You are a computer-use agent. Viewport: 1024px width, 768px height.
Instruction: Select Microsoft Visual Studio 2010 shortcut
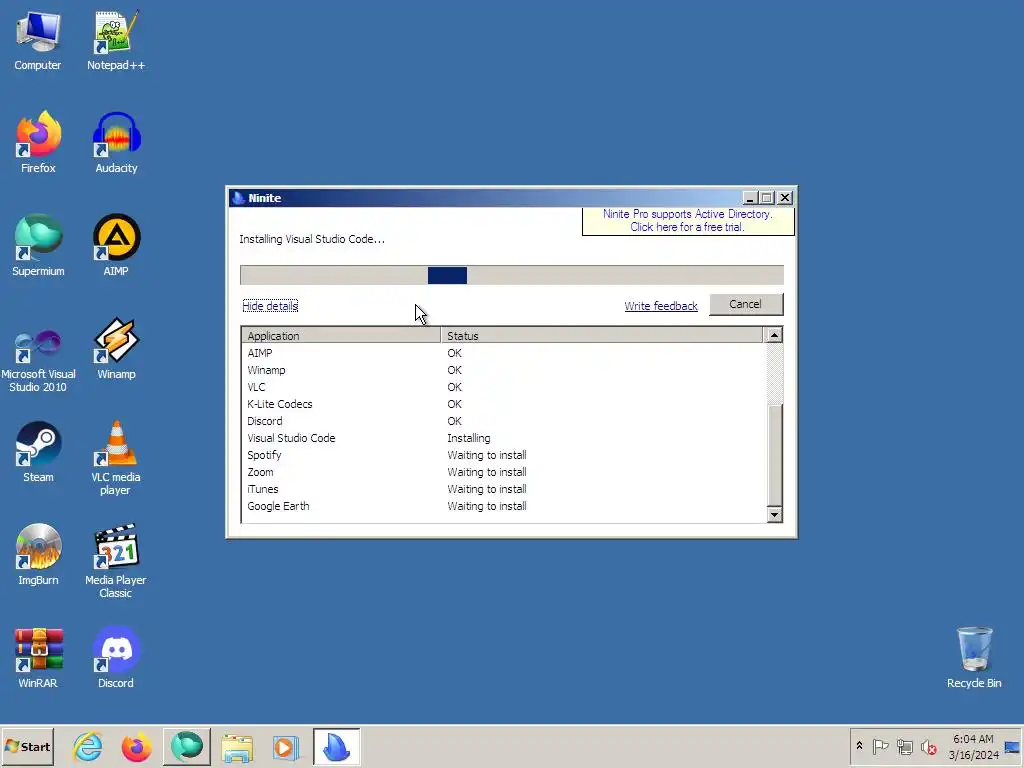click(38, 361)
